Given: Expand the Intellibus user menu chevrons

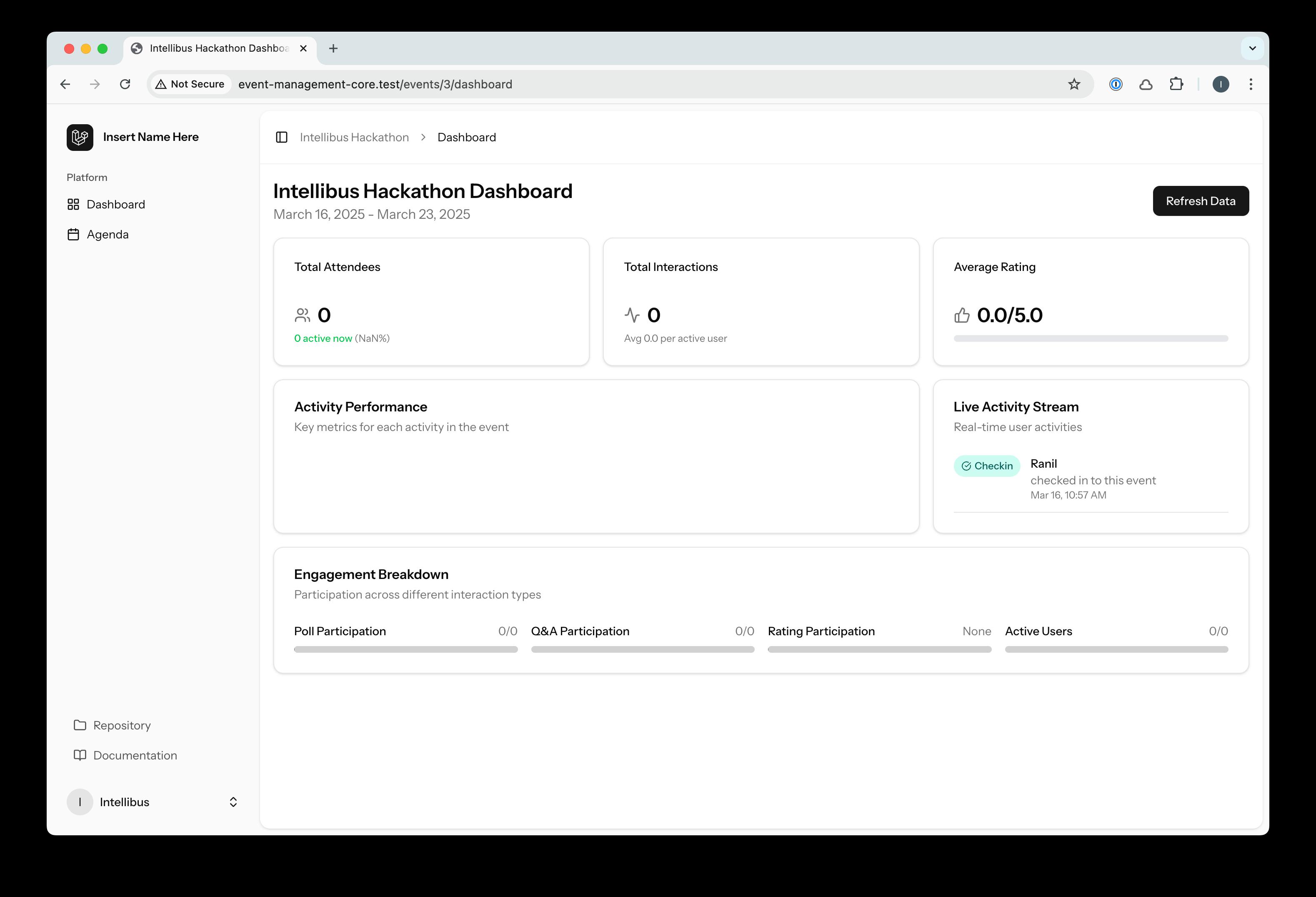Looking at the screenshot, I should tap(233, 802).
